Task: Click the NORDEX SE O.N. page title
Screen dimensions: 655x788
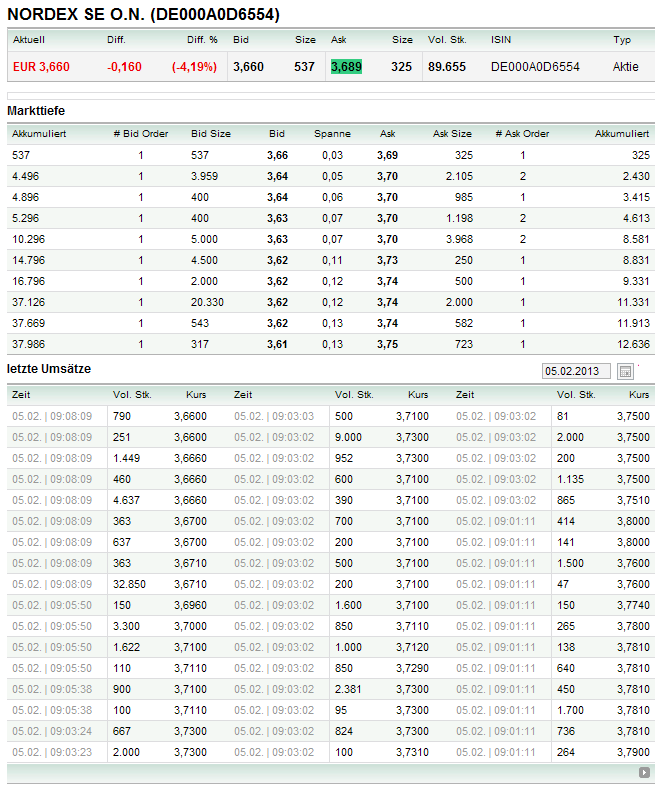Action: click(143, 14)
